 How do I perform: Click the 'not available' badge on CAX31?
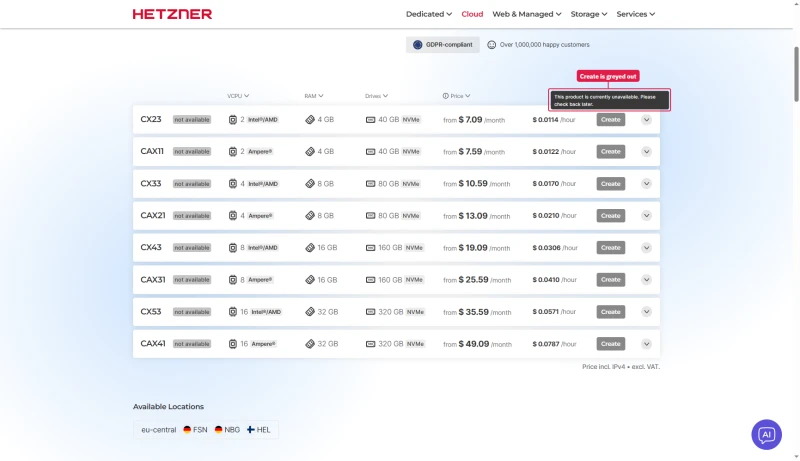click(x=192, y=280)
